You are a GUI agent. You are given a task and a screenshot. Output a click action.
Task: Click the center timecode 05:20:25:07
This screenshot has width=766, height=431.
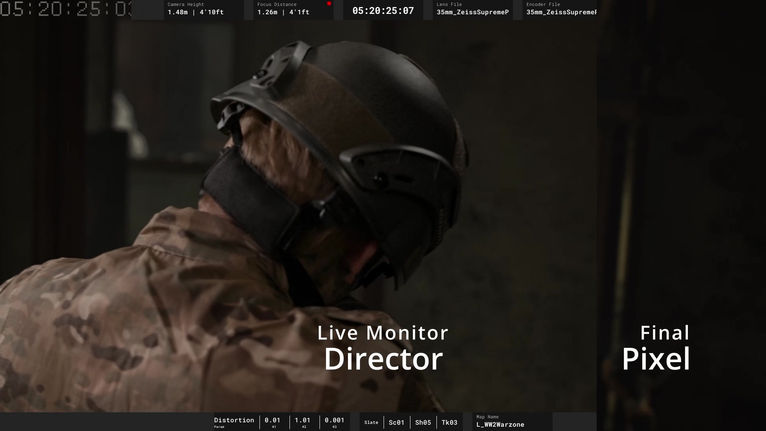(x=383, y=11)
